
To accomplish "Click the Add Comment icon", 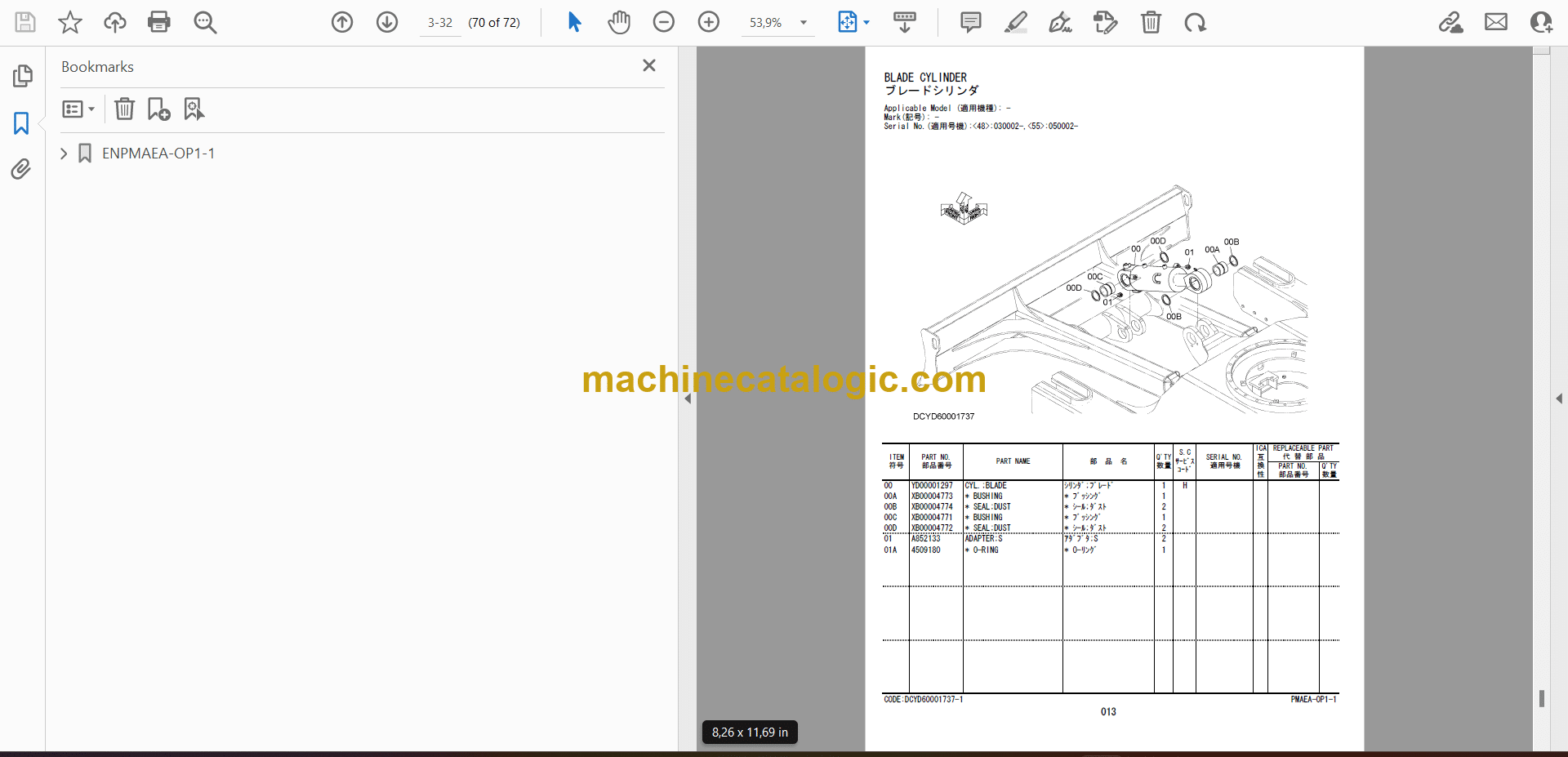I will click(970, 22).
